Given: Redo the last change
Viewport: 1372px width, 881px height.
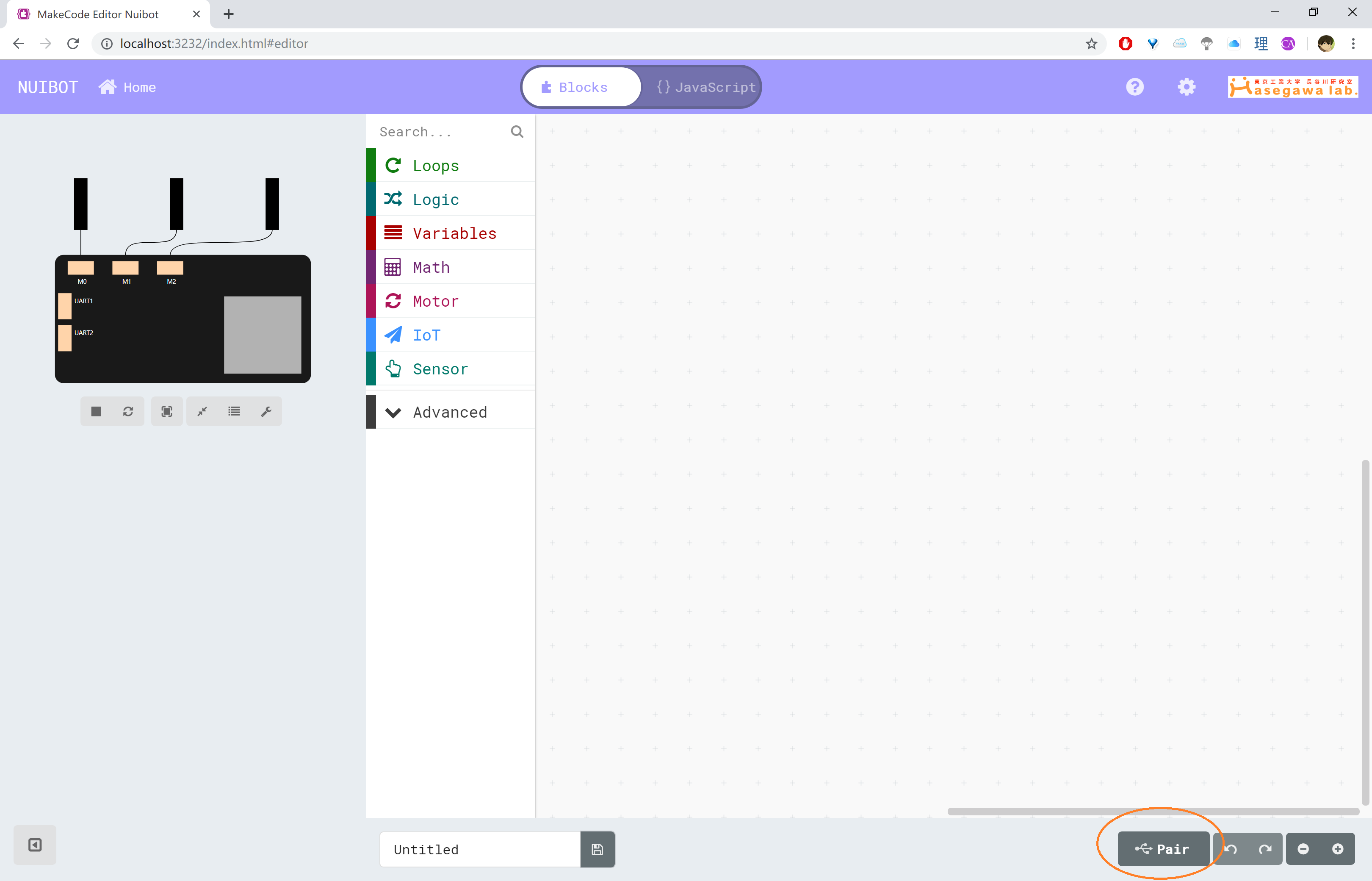Looking at the screenshot, I should (x=1265, y=849).
